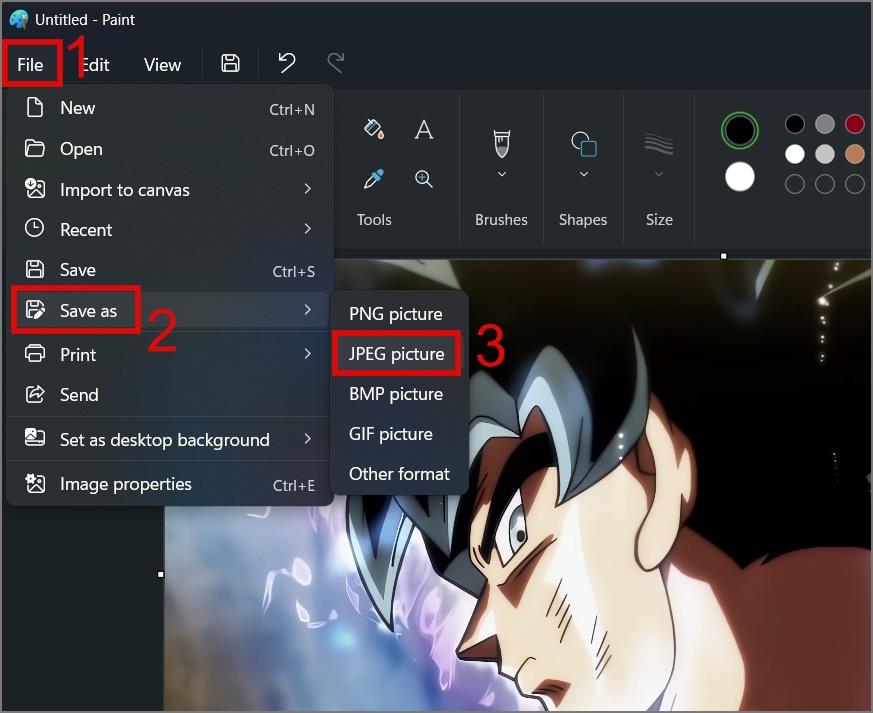This screenshot has width=873, height=713.
Task: Expand Set as desktop background chevron
Action: 308,439
